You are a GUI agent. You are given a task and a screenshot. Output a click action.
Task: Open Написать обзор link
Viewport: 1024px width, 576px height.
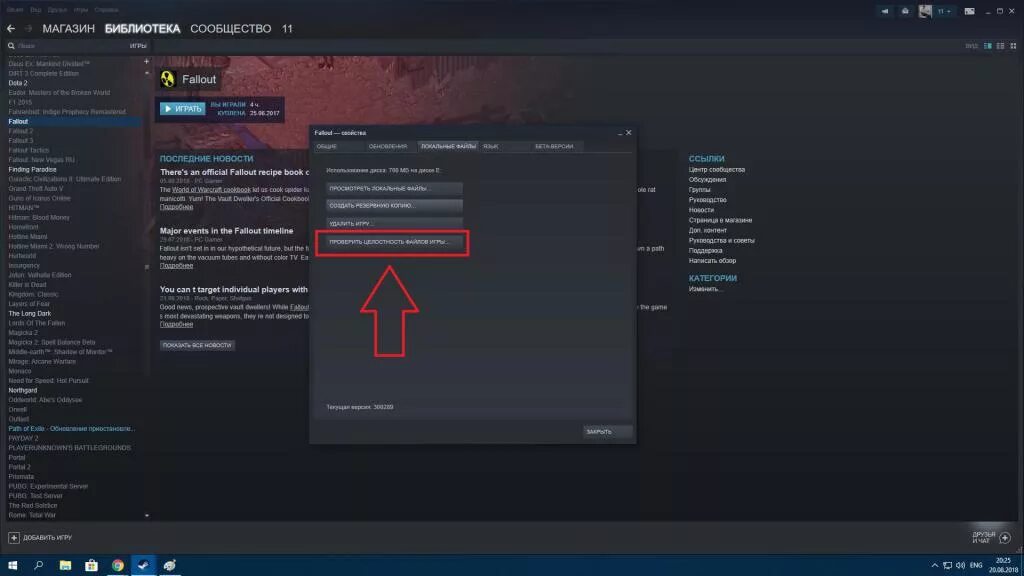click(712, 261)
